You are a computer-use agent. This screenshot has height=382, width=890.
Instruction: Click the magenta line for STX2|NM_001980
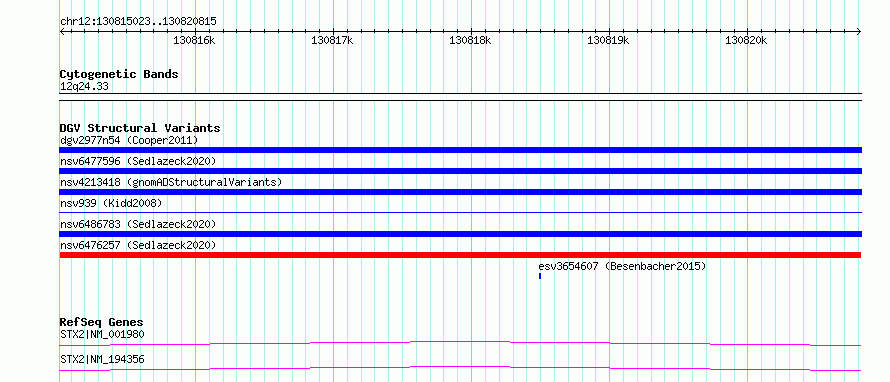coord(460,343)
